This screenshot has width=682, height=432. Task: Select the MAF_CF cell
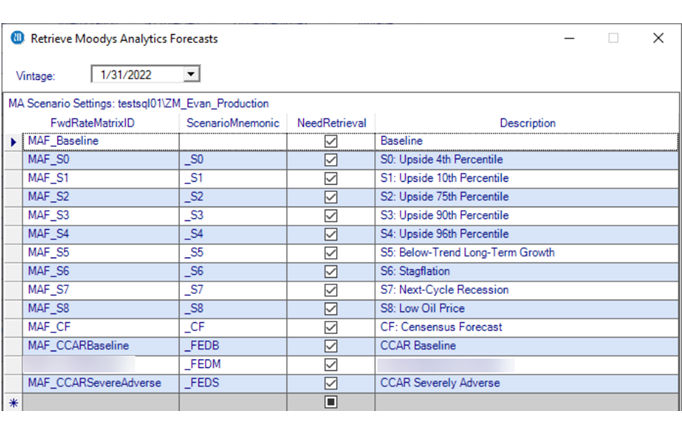click(x=100, y=328)
